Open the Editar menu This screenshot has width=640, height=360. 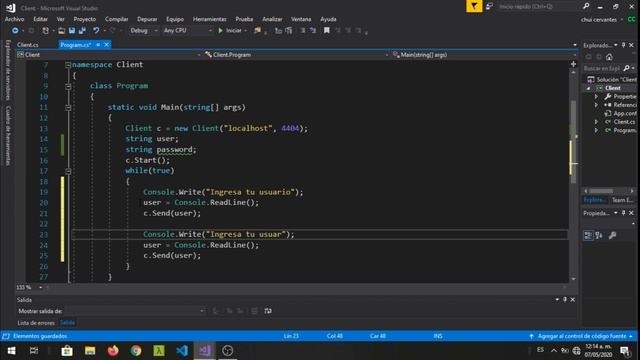[x=40, y=19]
